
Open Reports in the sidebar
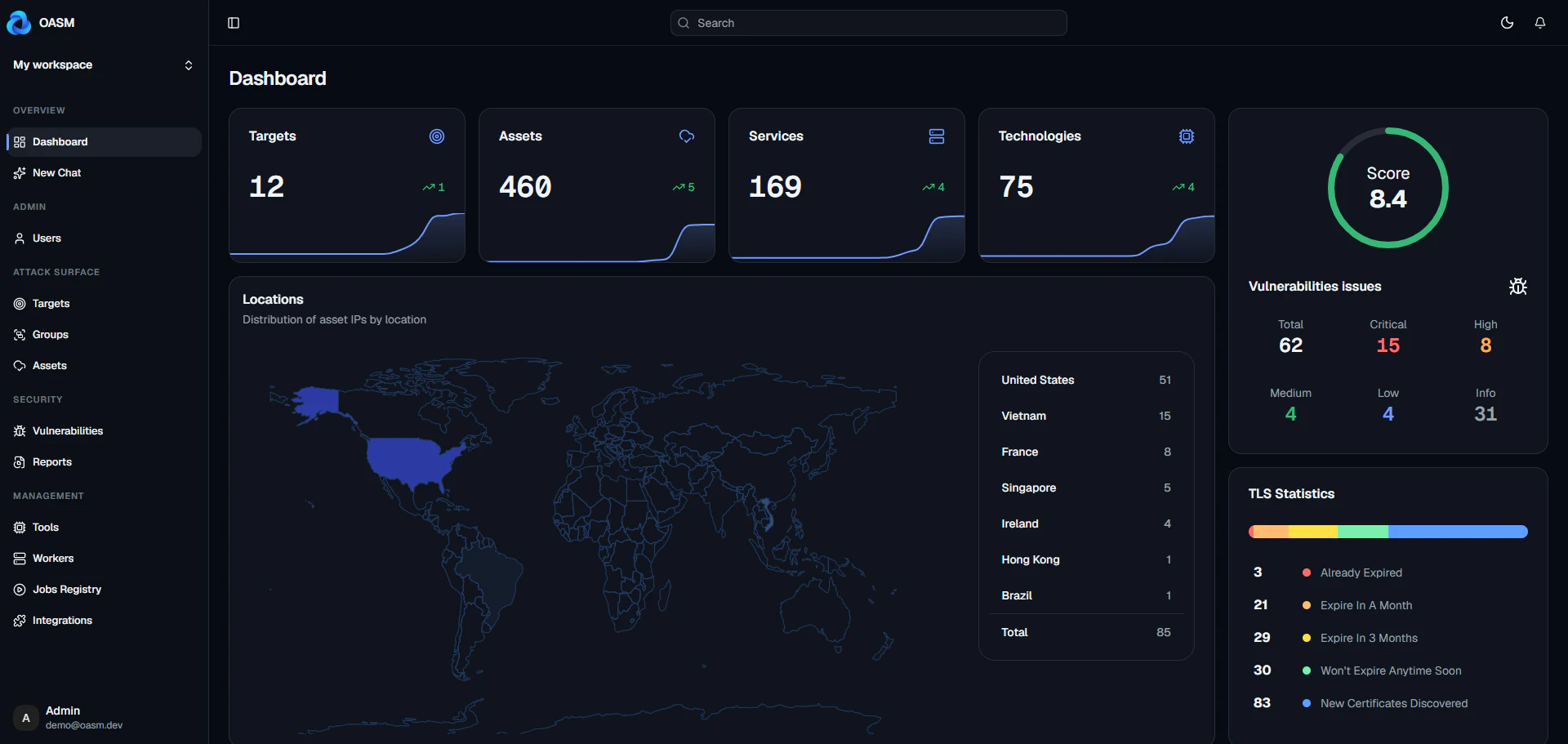tap(104, 462)
